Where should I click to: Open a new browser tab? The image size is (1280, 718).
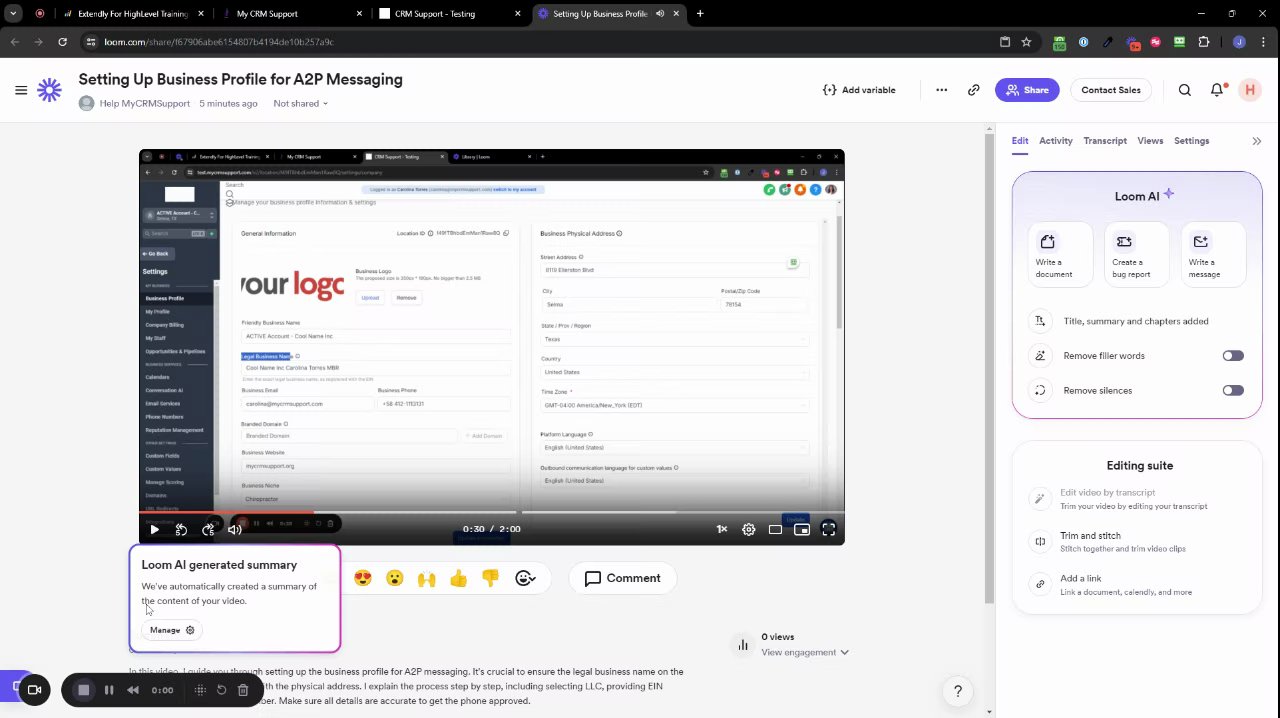[x=700, y=14]
